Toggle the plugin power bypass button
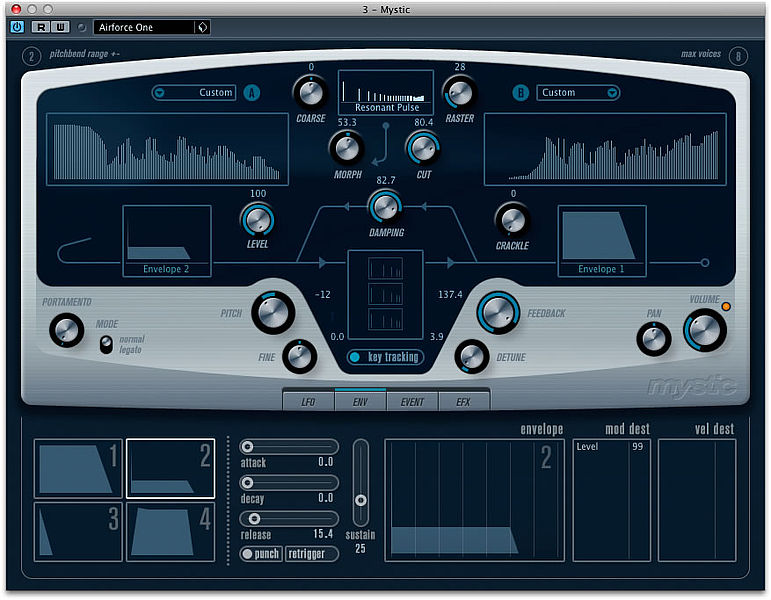The width and height of the screenshot is (771, 600). click(17, 27)
